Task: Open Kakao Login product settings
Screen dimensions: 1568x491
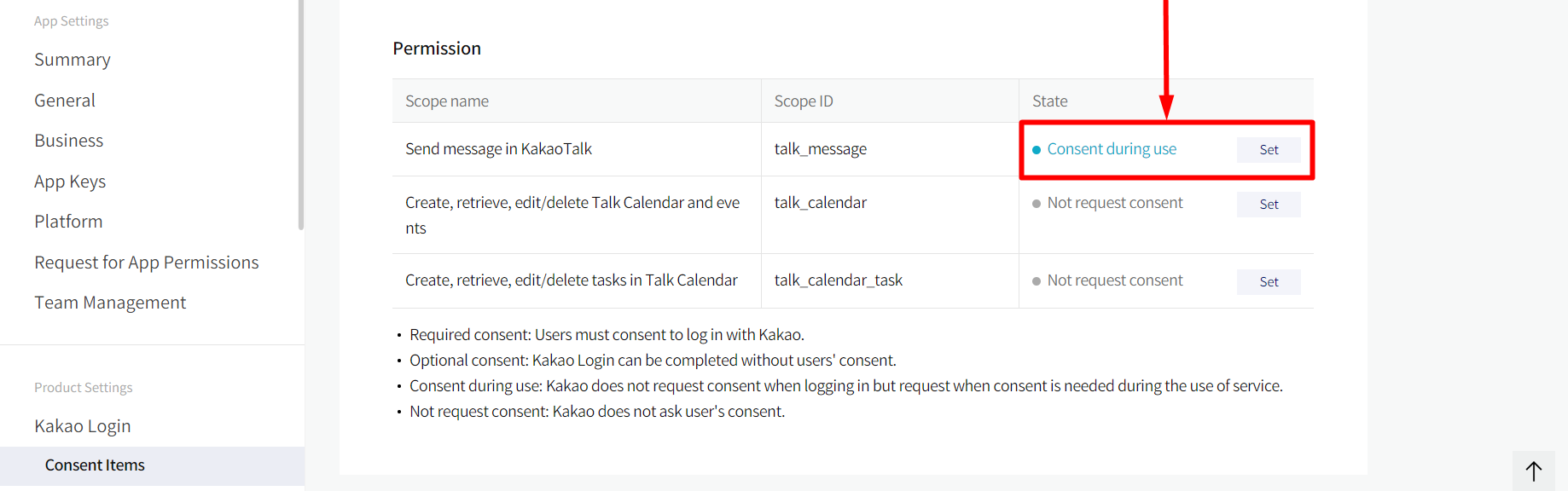Action: [x=83, y=426]
